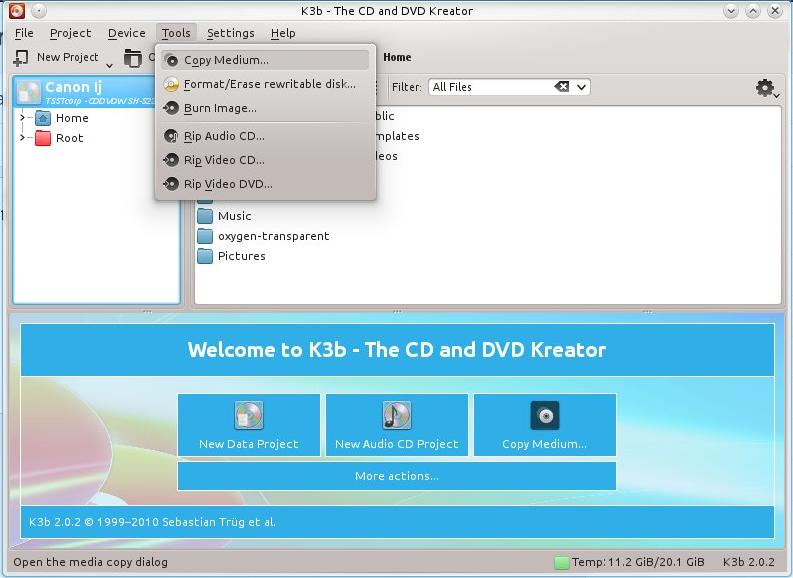Viewport: 793px width, 578px height.
Task: Click the Temp 11.2 GiB/20.1 GiB status text
Action: (x=638, y=562)
